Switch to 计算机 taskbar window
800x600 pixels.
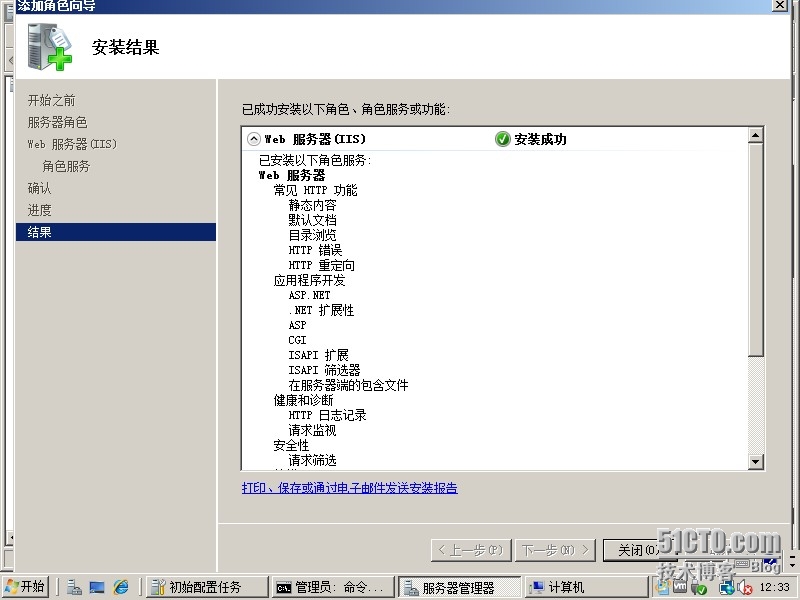point(586,587)
